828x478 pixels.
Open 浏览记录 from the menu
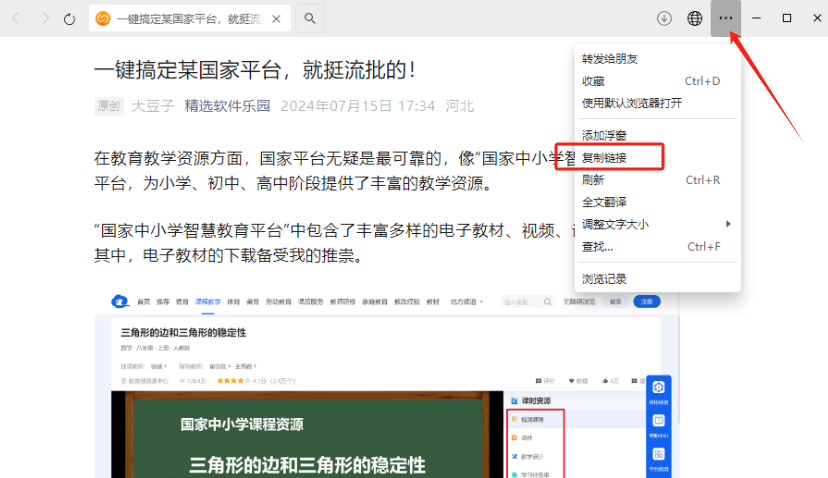604,278
